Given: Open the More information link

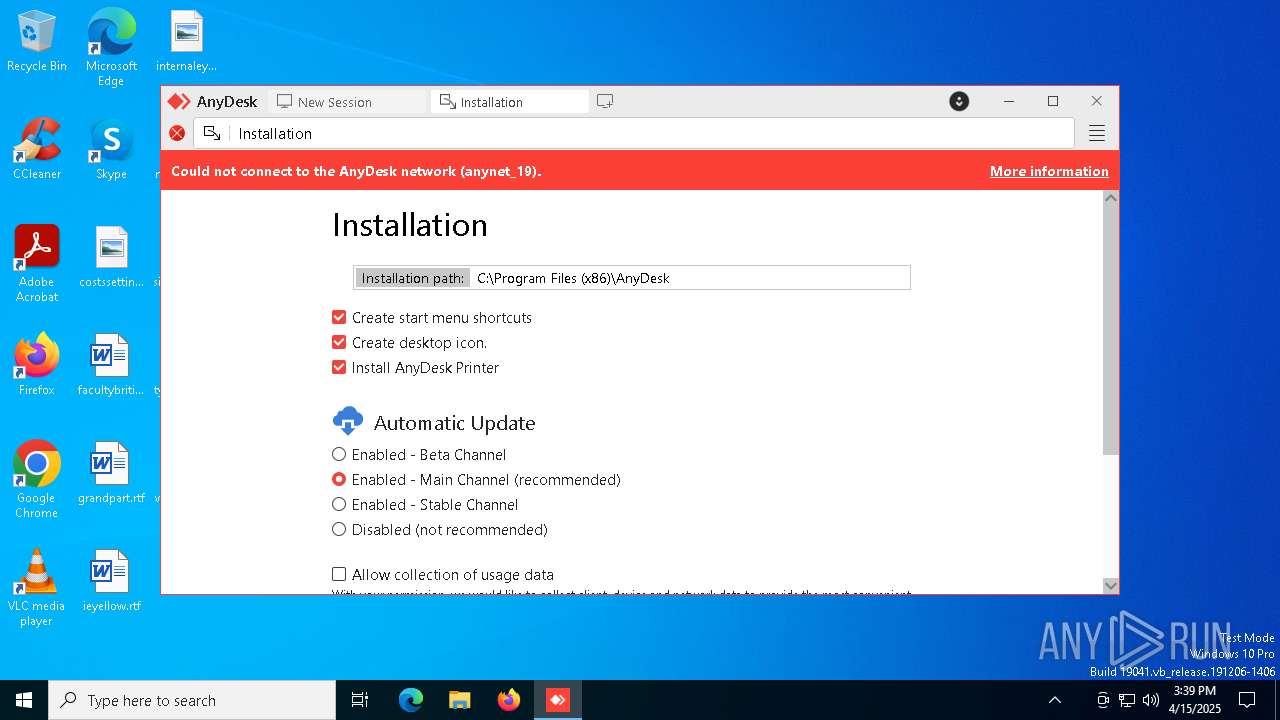Looking at the screenshot, I should [x=1049, y=171].
